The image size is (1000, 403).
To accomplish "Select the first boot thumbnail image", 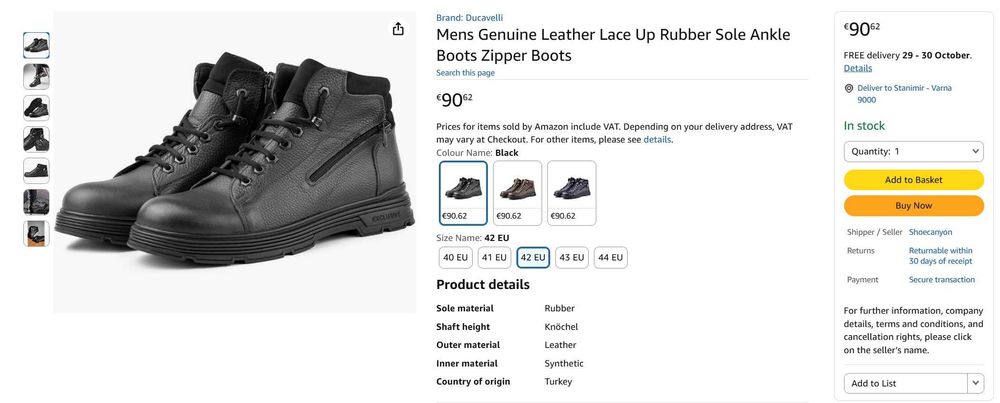I will pyautogui.click(x=36, y=45).
